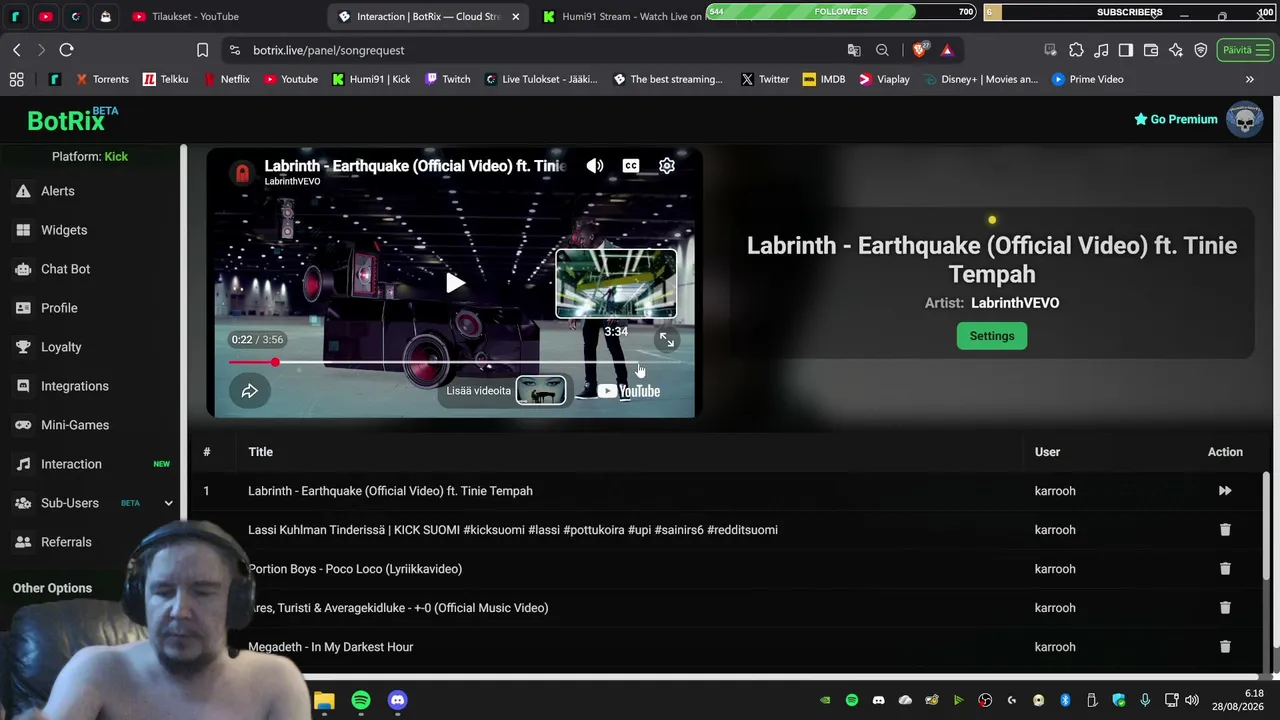Skip the Labrinth Earthquake song in the queue
The height and width of the screenshot is (720, 1280).
1225,491
